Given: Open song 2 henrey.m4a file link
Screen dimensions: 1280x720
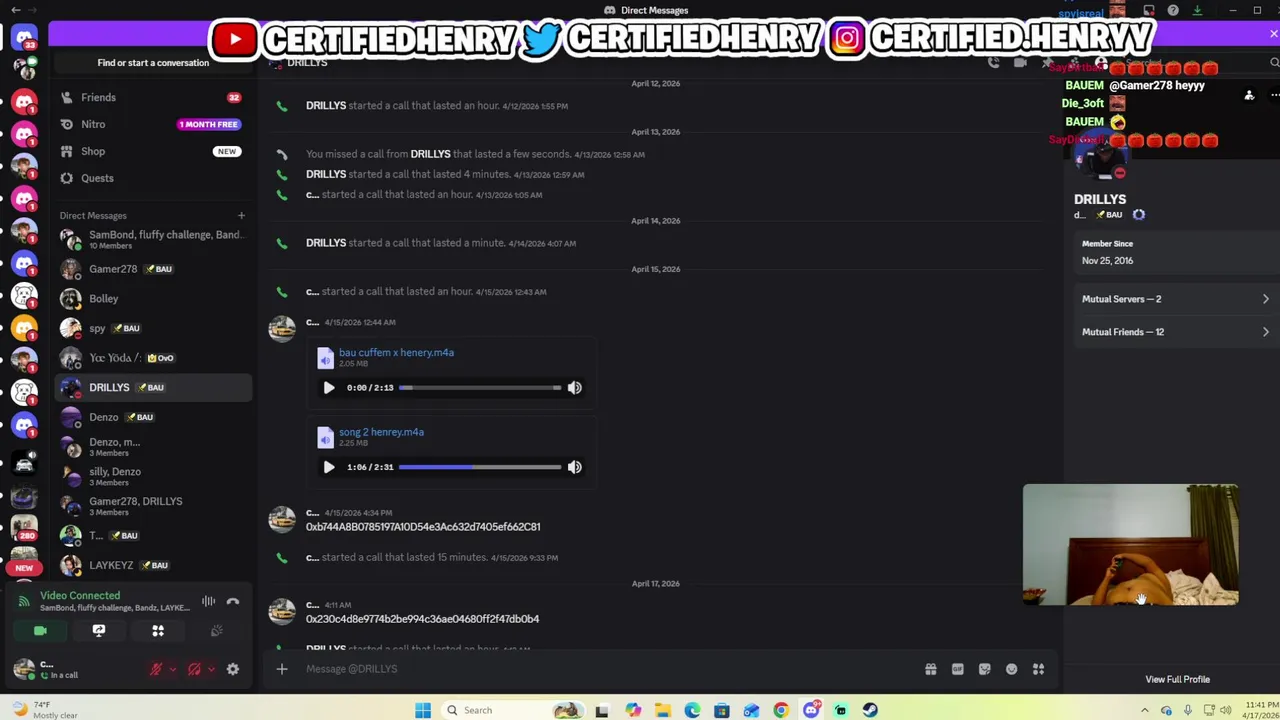Looking at the screenshot, I should [x=381, y=432].
